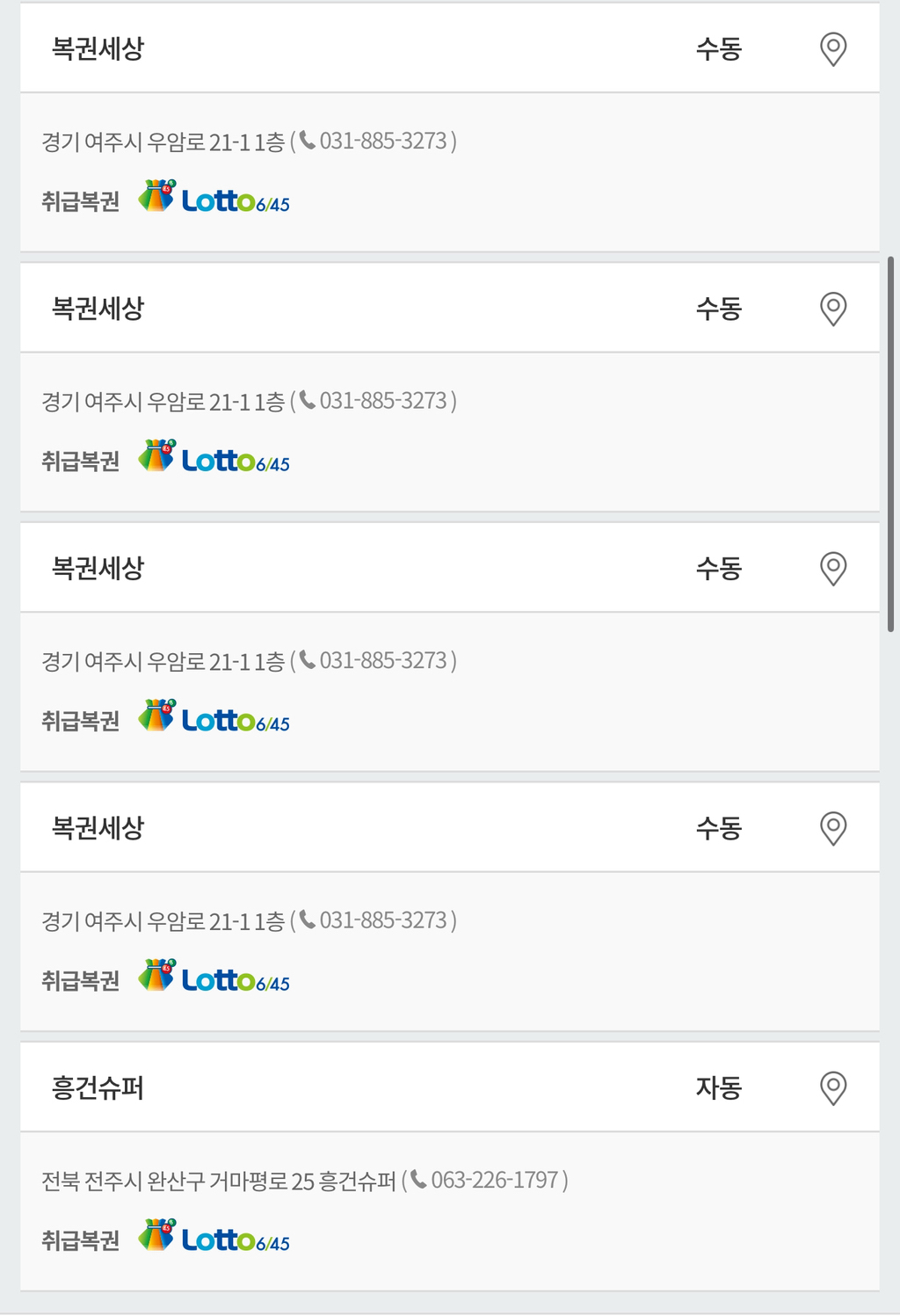Open map pin of third 복권세상 entry

click(x=833, y=569)
